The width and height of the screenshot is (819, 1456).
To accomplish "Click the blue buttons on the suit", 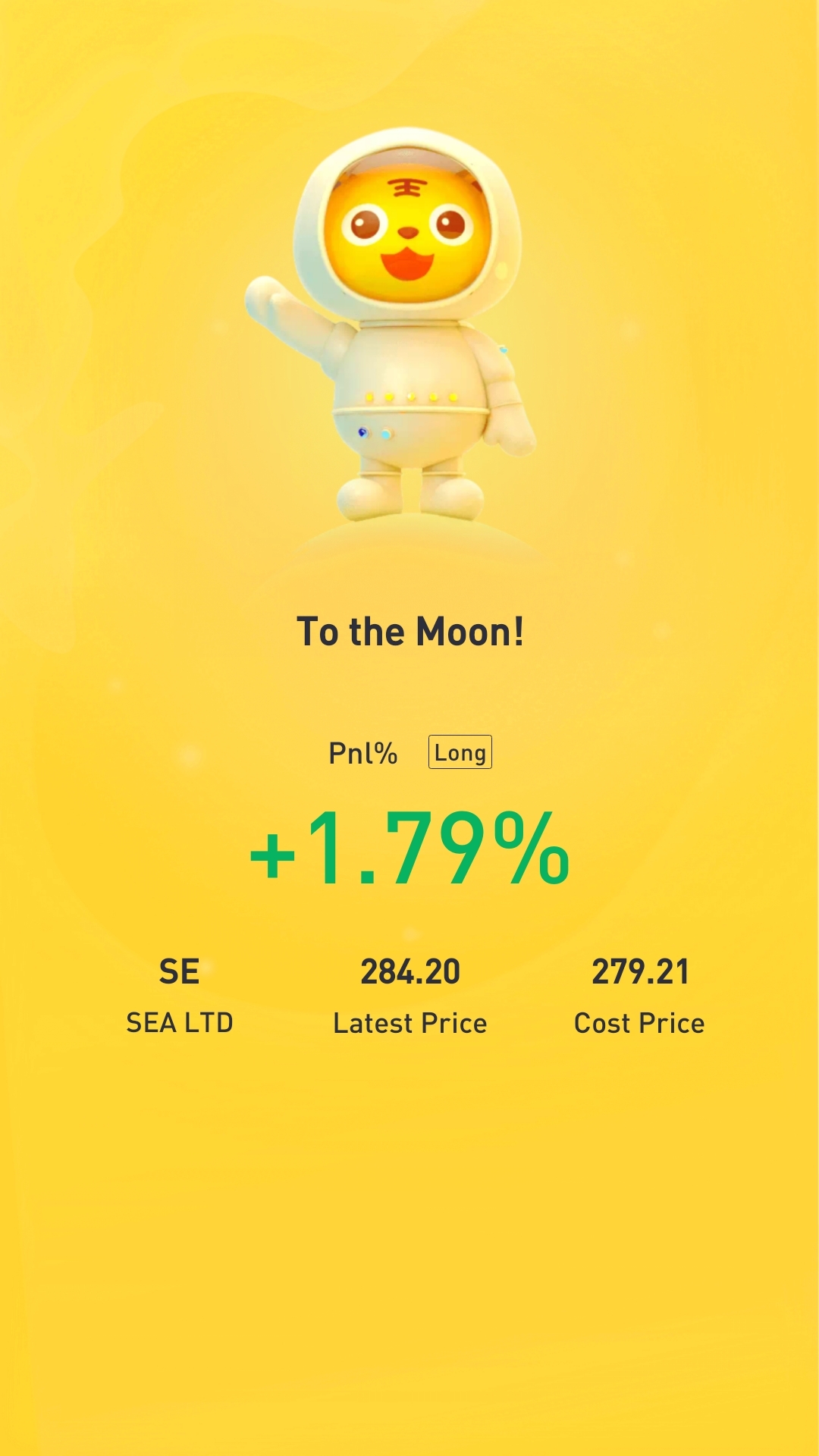I will tap(375, 433).
